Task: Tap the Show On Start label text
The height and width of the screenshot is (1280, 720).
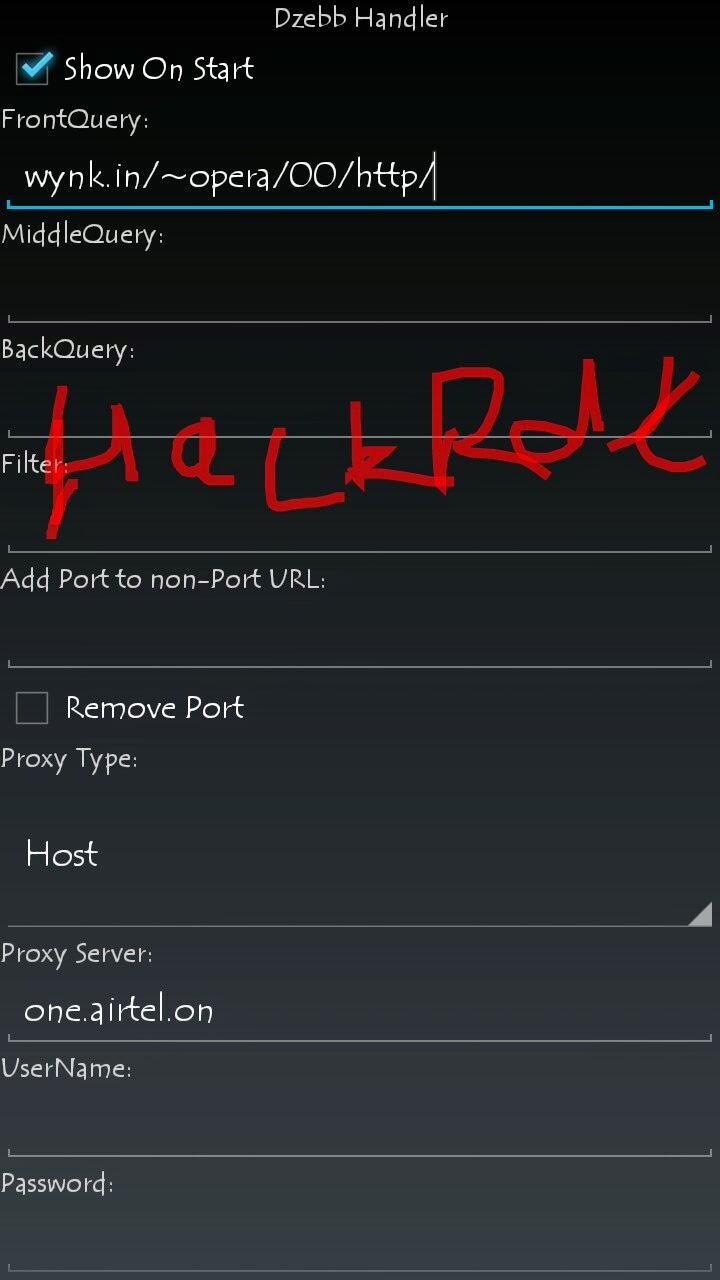Action: 159,68
